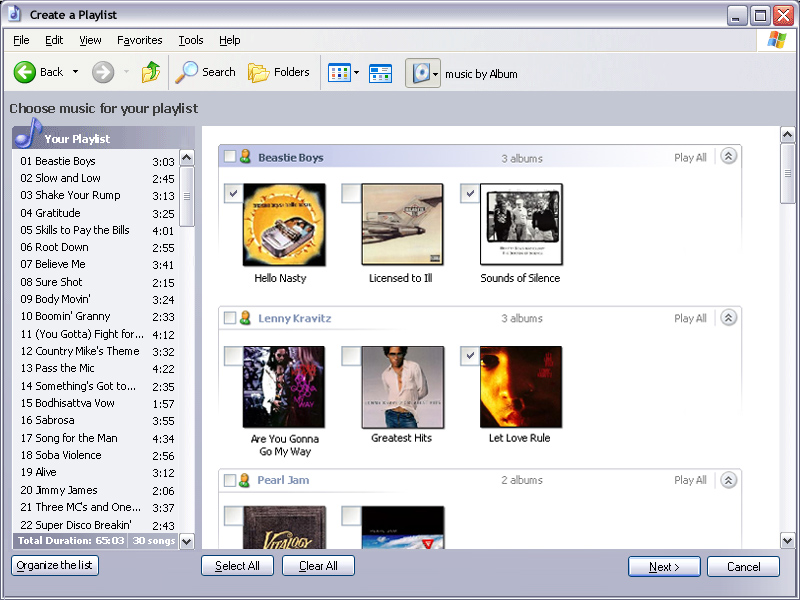
Task: Click the playlist scroll up arrow
Action: (x=187, y=158)
